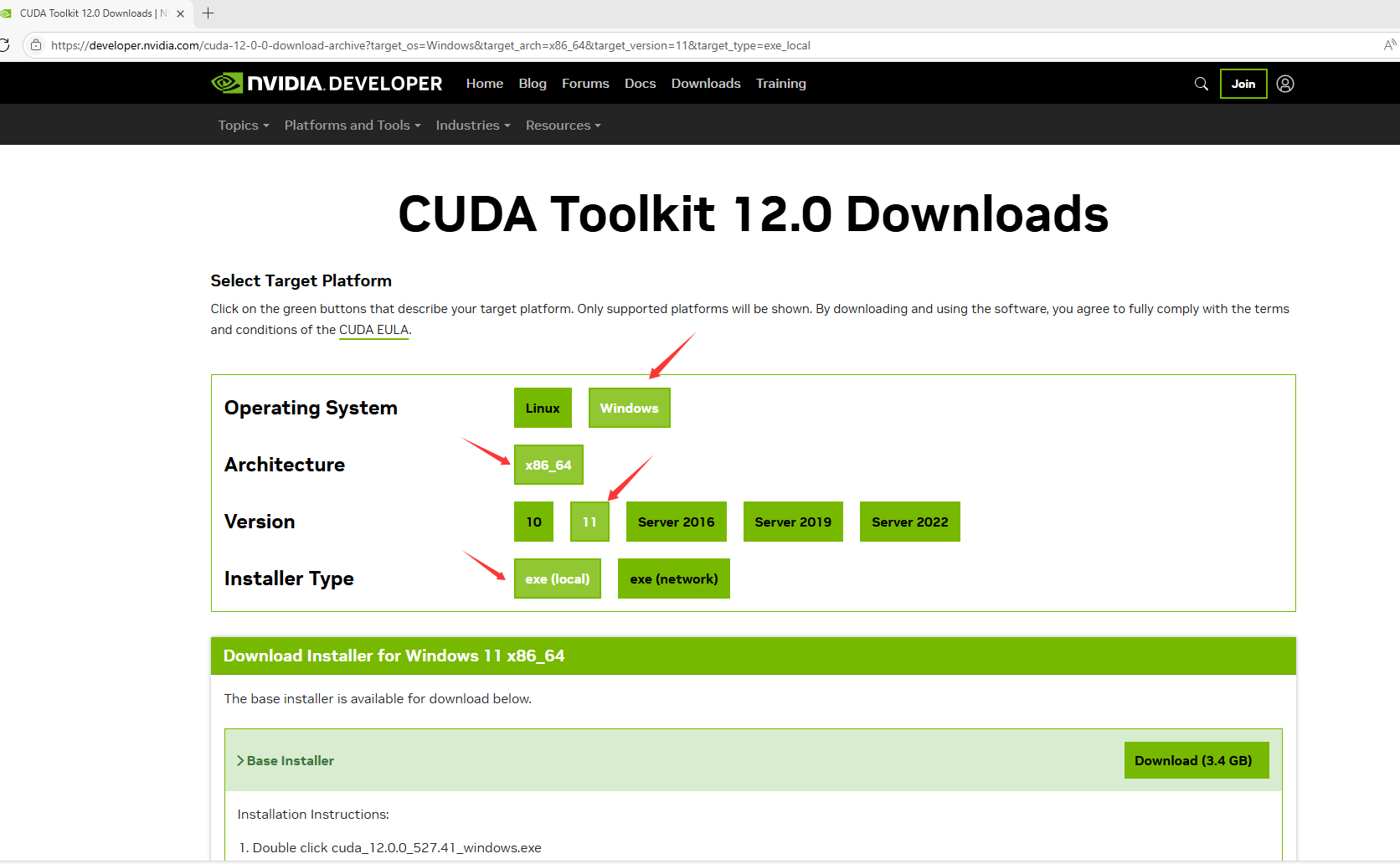The image size is (1400, 864).
Task: Open Blog in top navigation
Action: (x=533, y=83)
